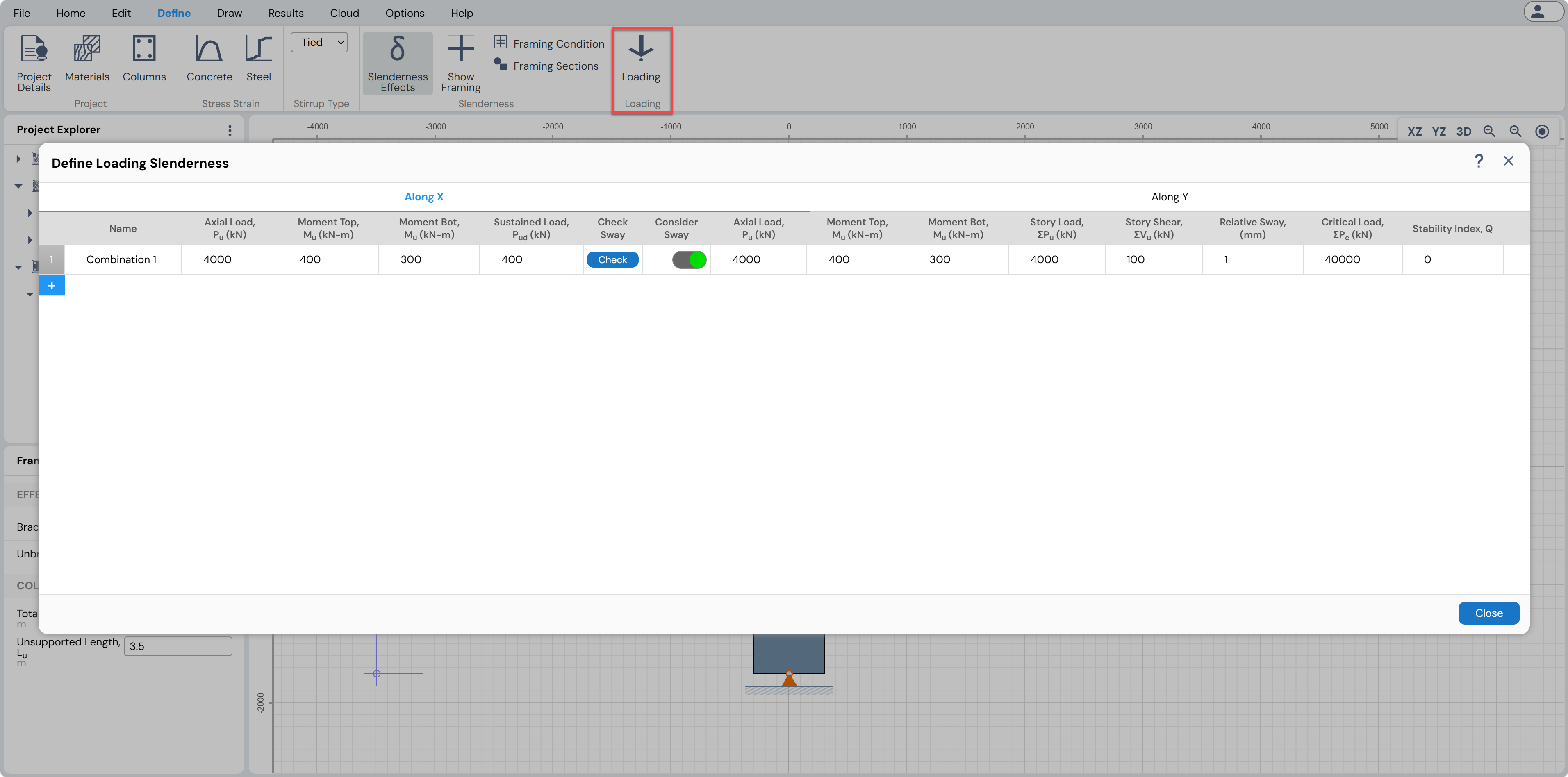
Task: Open the Edit menu
Action: coord(121,13)
